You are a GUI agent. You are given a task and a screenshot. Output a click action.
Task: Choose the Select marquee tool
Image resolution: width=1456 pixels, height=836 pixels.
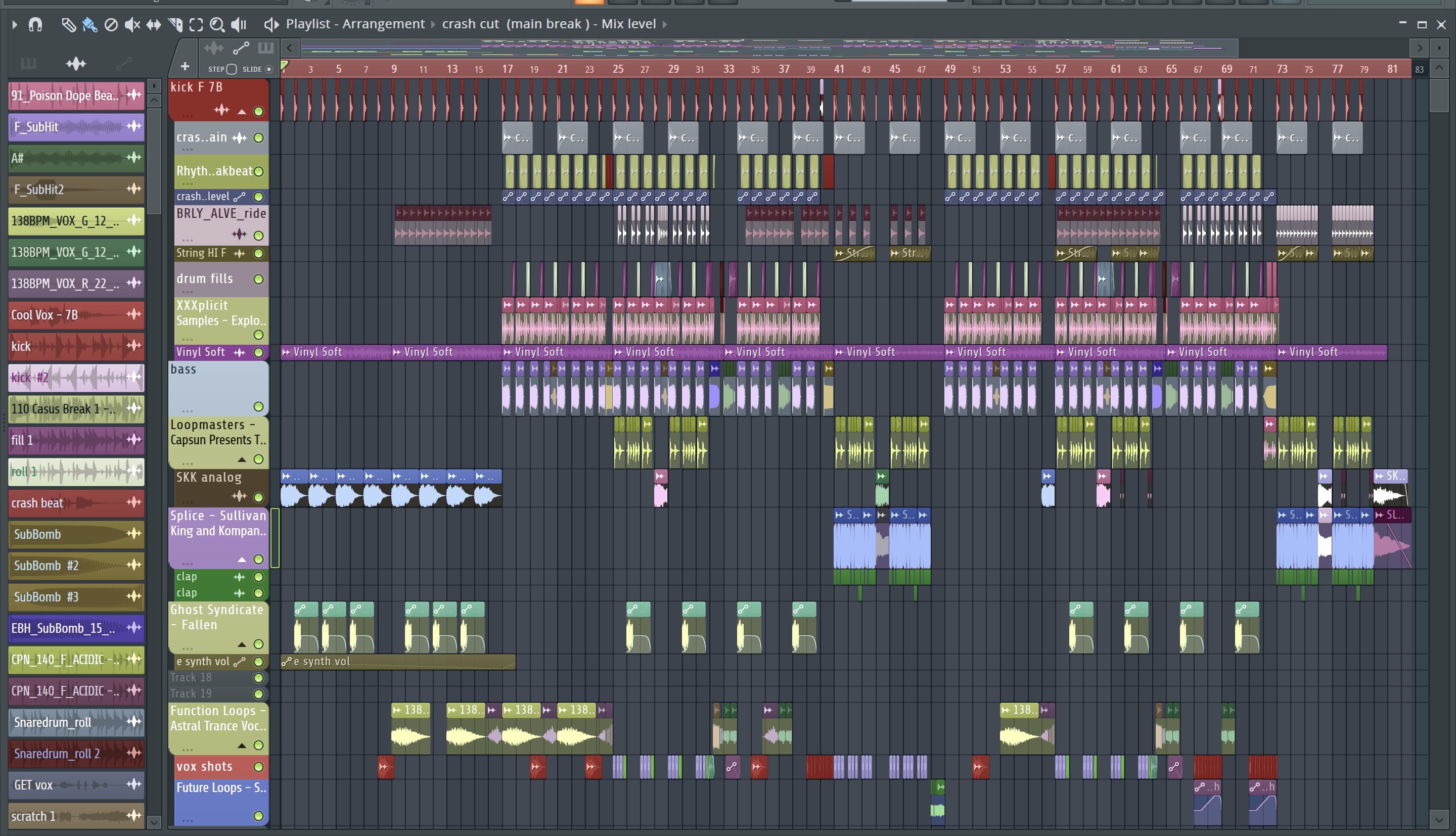[196, 24]
